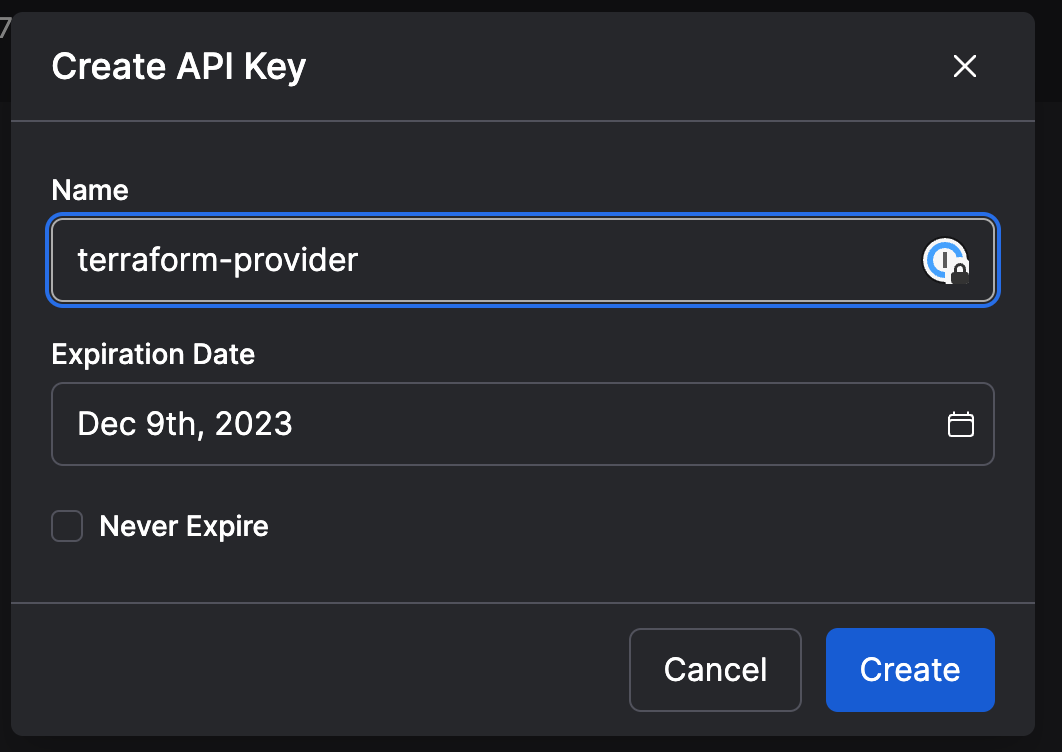
Task: Dismiss the modal using the X icon
Action: 964,66
